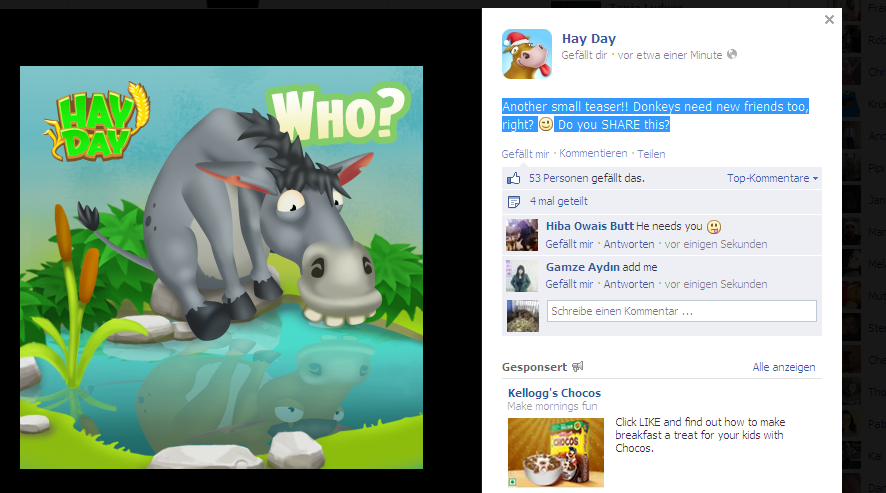Click the 'vor etwa einer Minute' timestamp
Viewport: 886px width, 493px height.
670,55
